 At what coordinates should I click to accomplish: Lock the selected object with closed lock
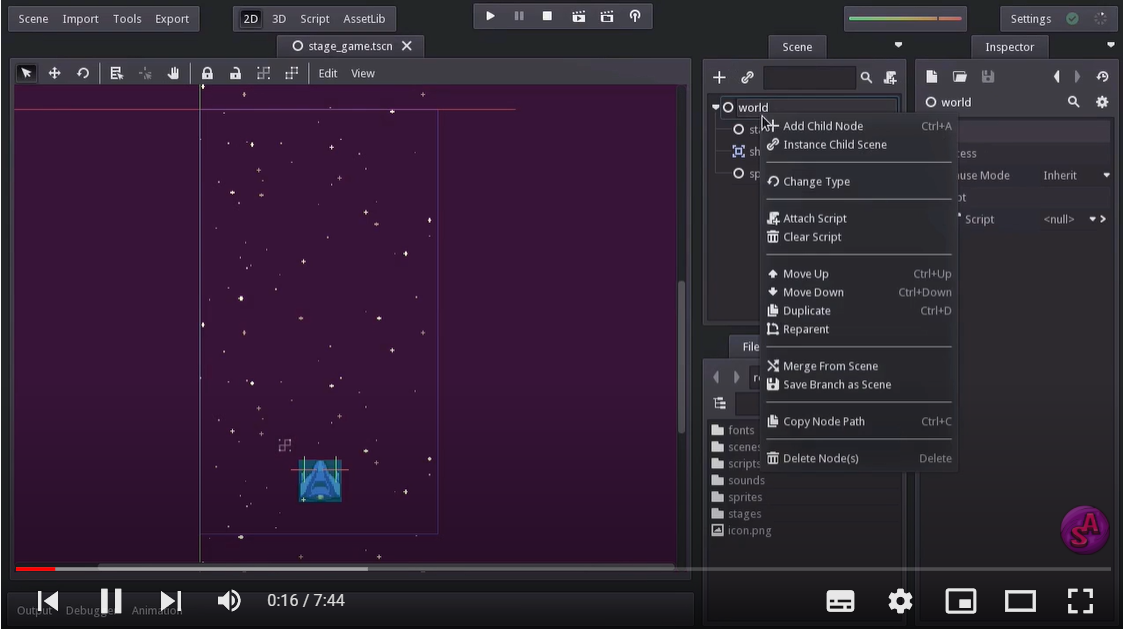coord(207,73)
